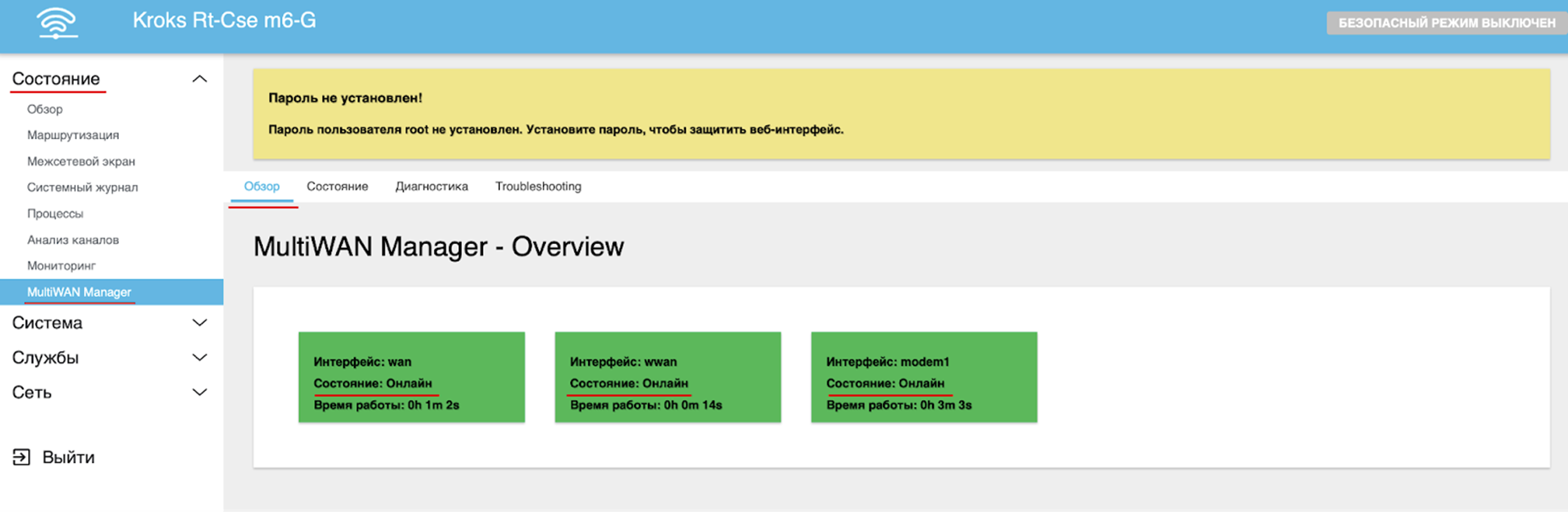
Task: Open the Диагностика tab
Action: (x=431, y=187)
